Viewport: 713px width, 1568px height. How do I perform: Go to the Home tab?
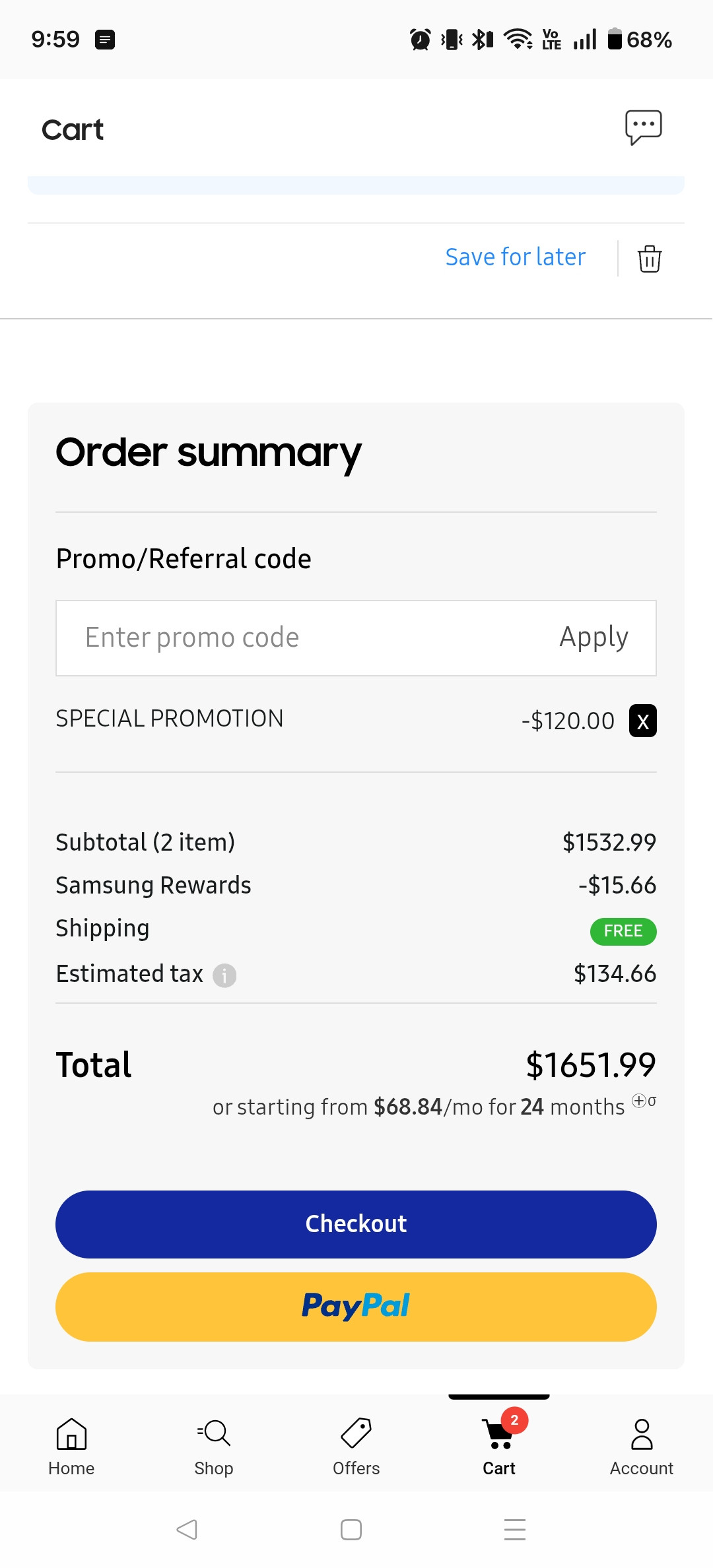(71, 1444)
